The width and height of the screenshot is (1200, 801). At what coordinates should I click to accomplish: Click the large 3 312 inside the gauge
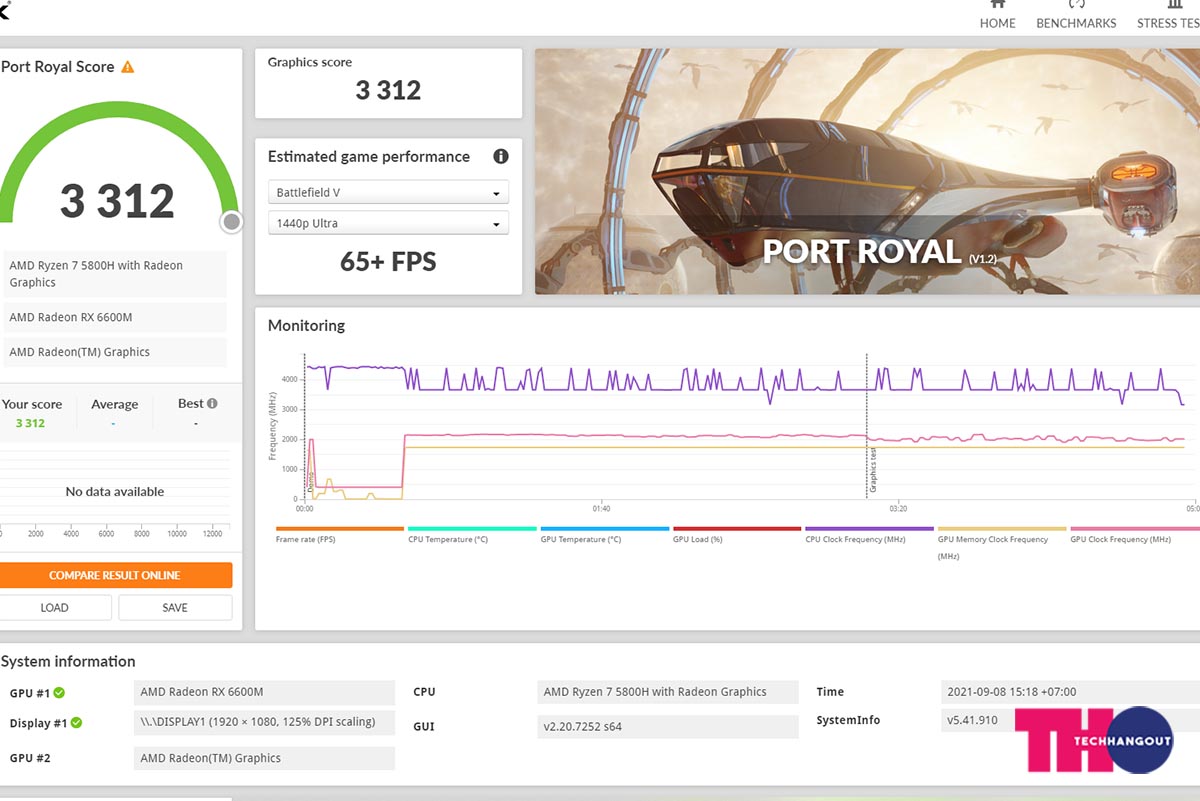pos(117,201)
